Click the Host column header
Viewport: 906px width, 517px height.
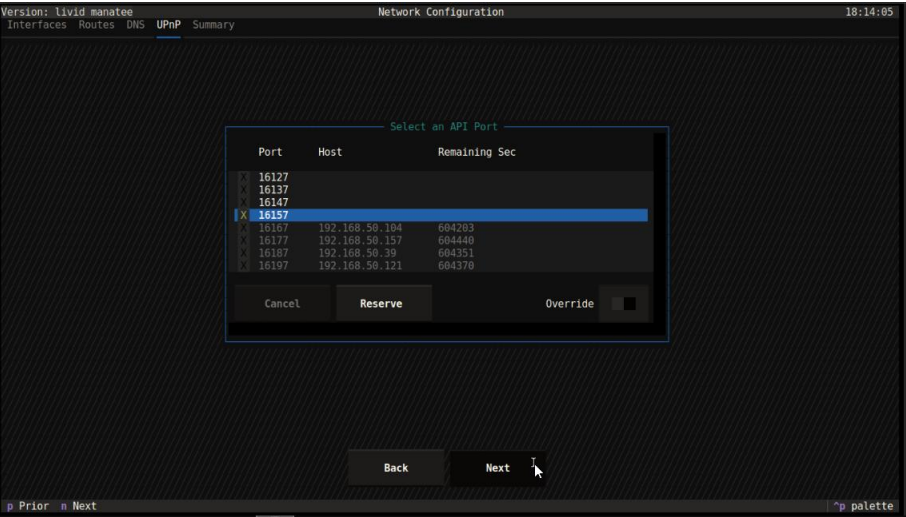(x=330, y=152)
